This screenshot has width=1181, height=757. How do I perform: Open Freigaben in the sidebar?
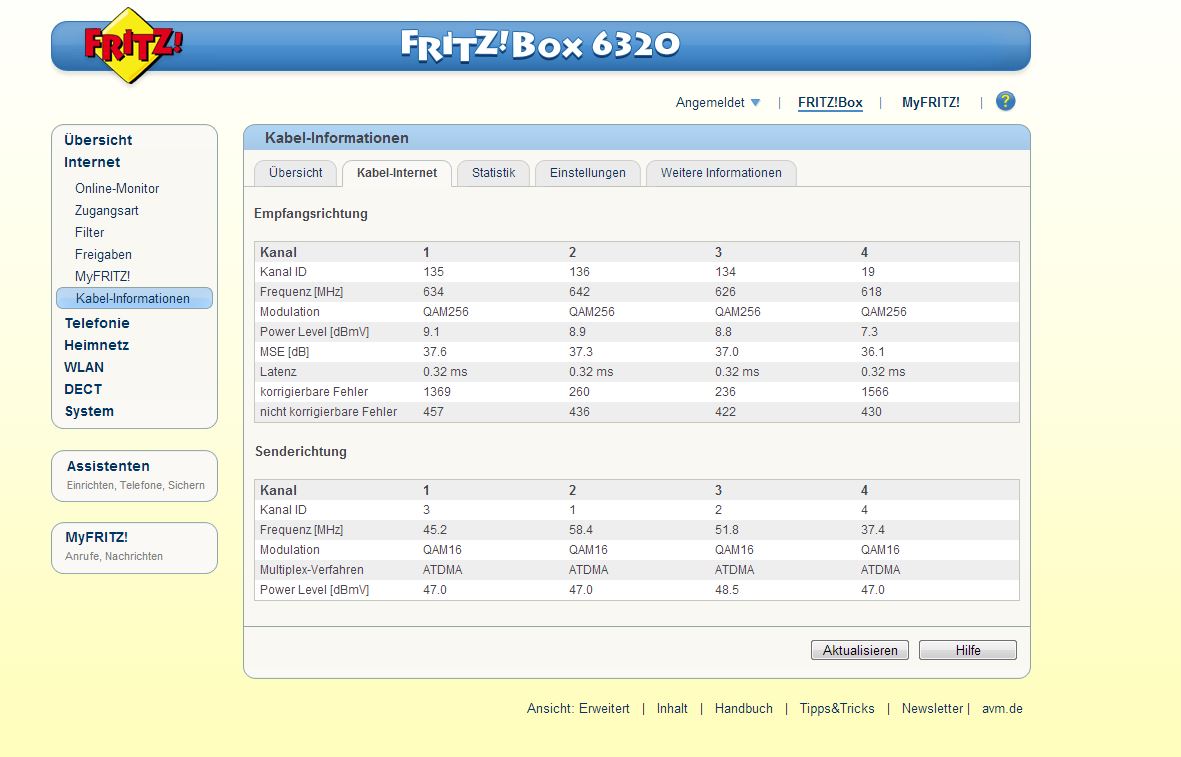103,254
